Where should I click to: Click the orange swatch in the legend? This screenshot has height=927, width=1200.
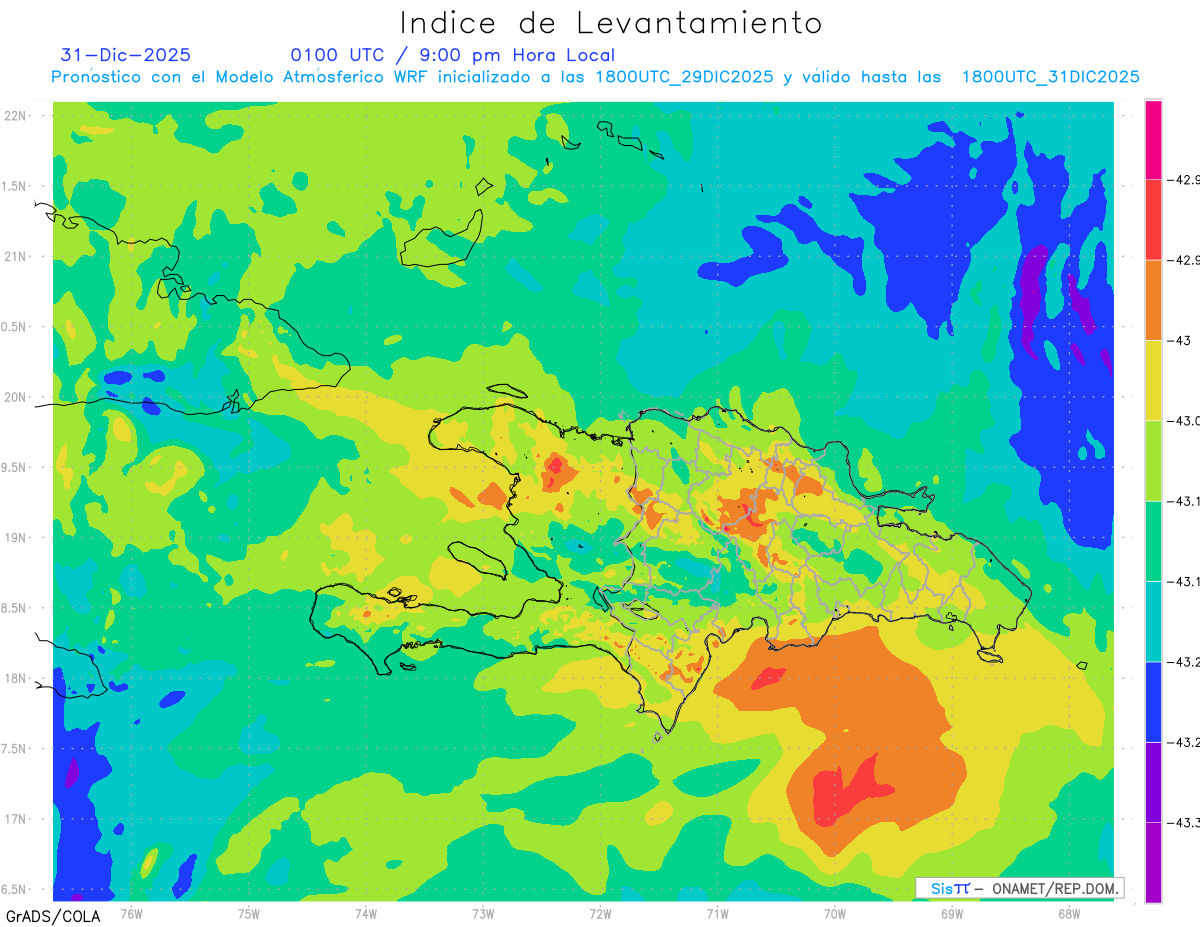pos(1153,300)
